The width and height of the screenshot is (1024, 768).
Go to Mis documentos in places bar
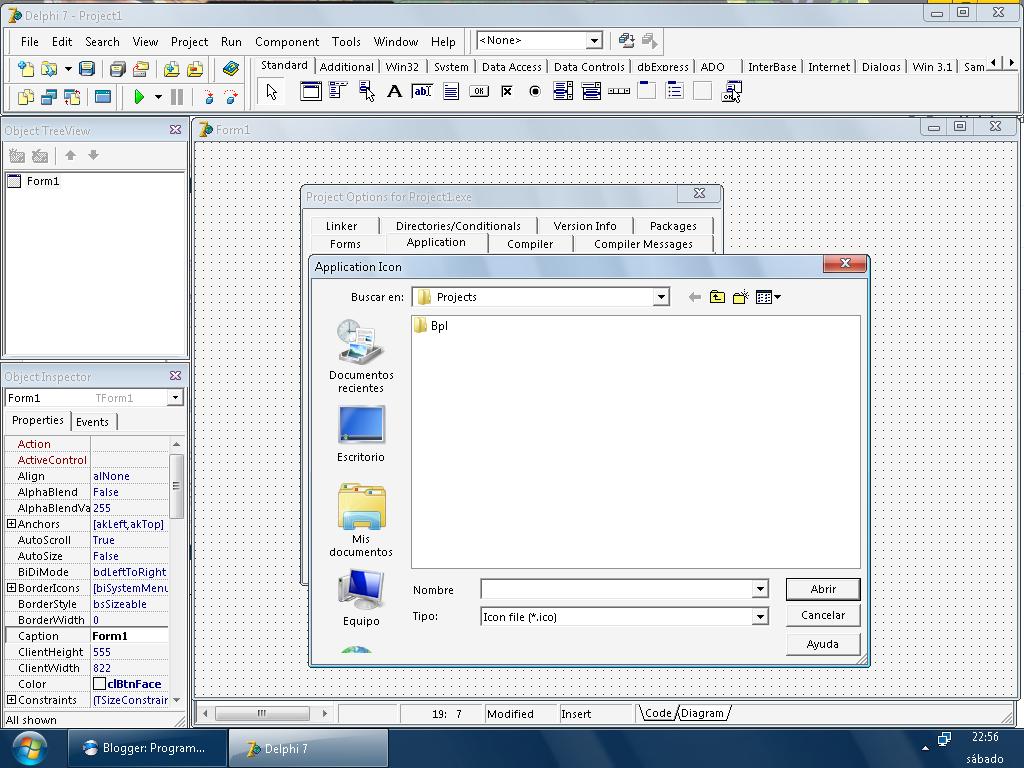click(x=360, y=520)
